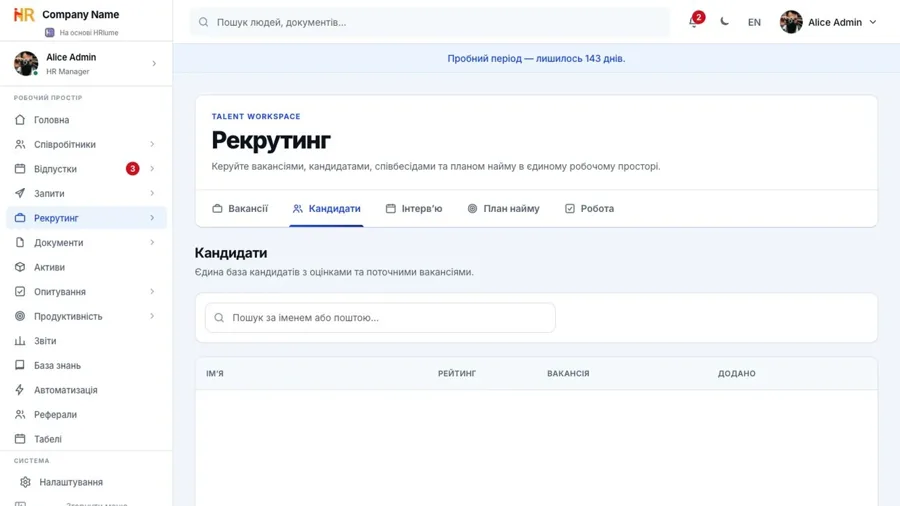The image size is (900, 506).
Task: Expand the Співробітники submenu chevron
Action: click(152, 144)
